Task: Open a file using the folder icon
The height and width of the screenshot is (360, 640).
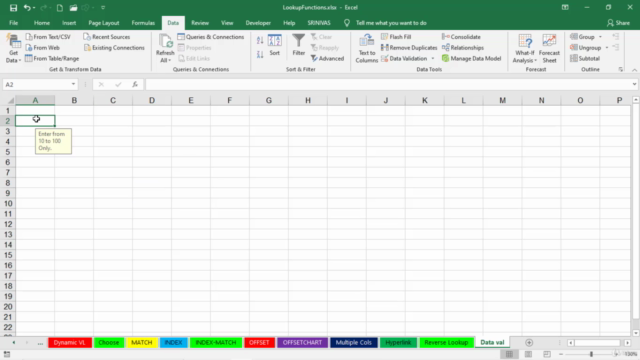Action: pos(73,8)
